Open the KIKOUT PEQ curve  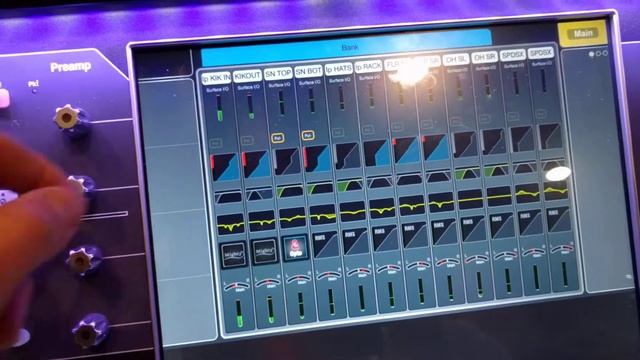[x=262, y=221]
